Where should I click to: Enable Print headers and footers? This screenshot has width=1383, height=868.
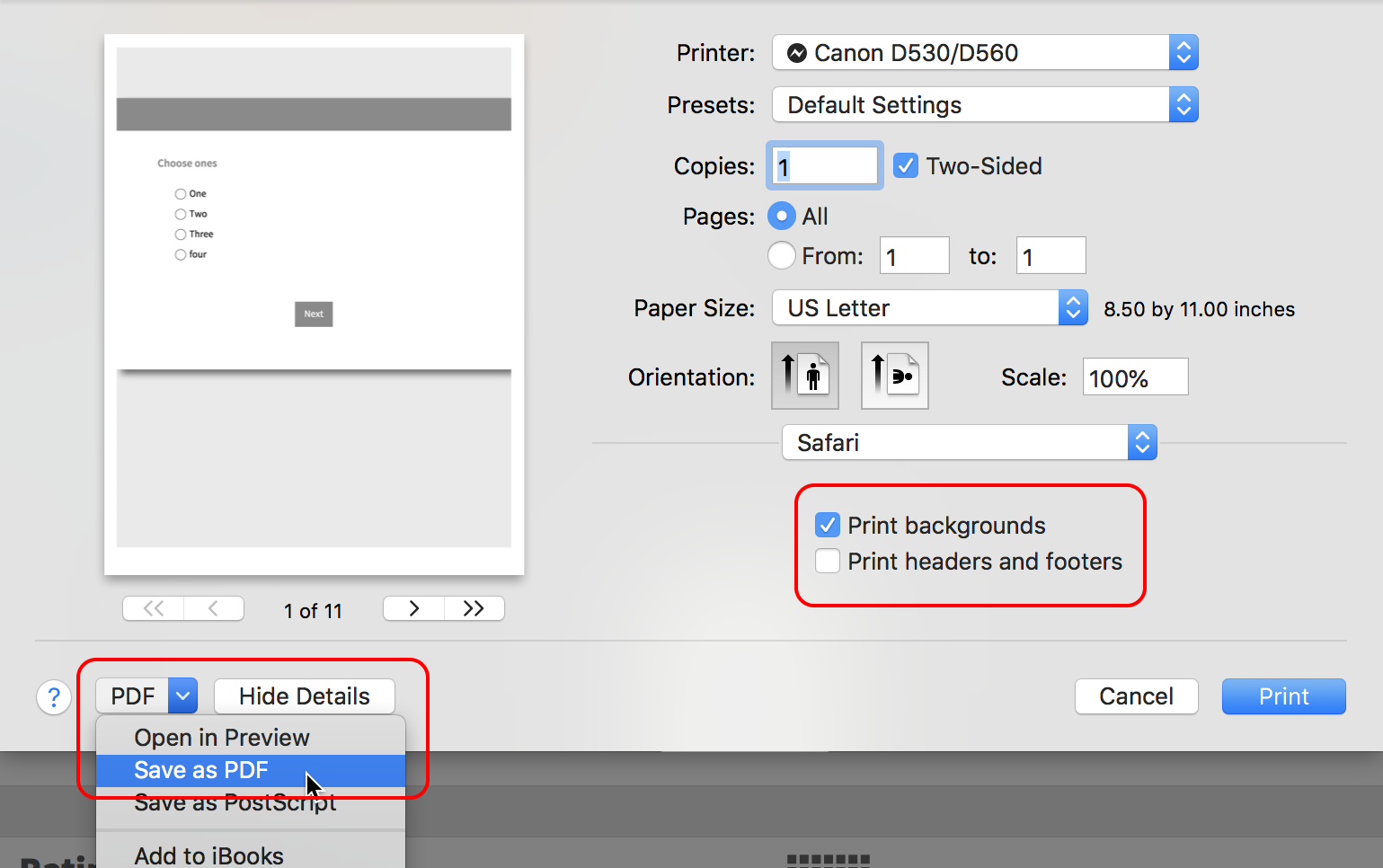(828, 561)
